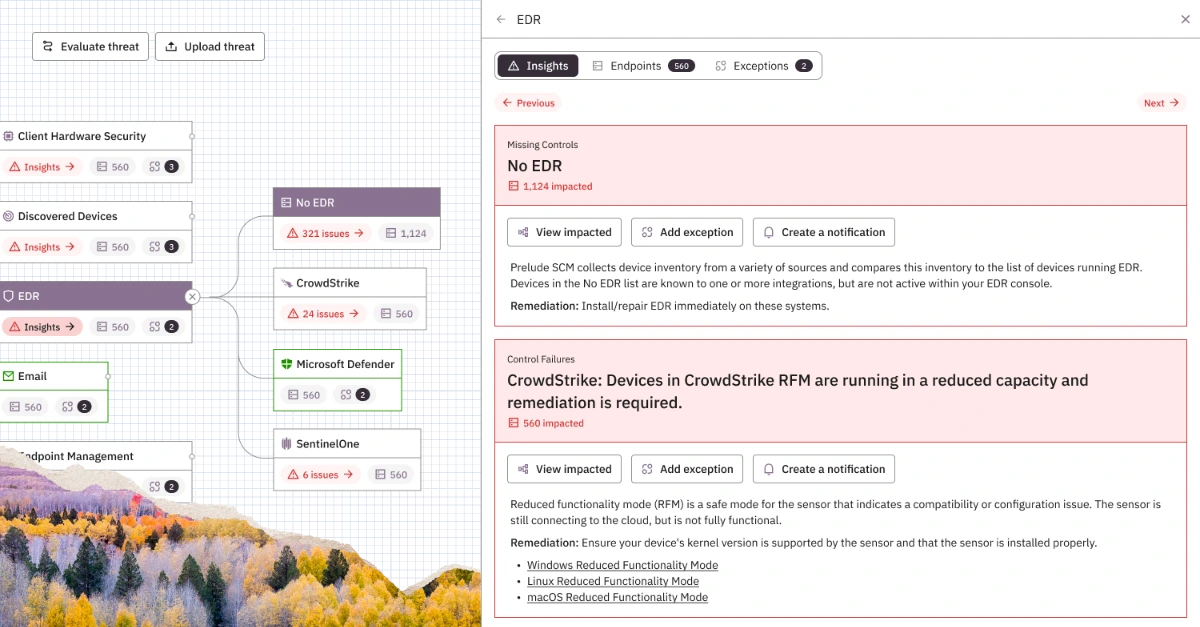Select the Endpoint Management node title
The image size is (1200, 627).
pos(75,456)
